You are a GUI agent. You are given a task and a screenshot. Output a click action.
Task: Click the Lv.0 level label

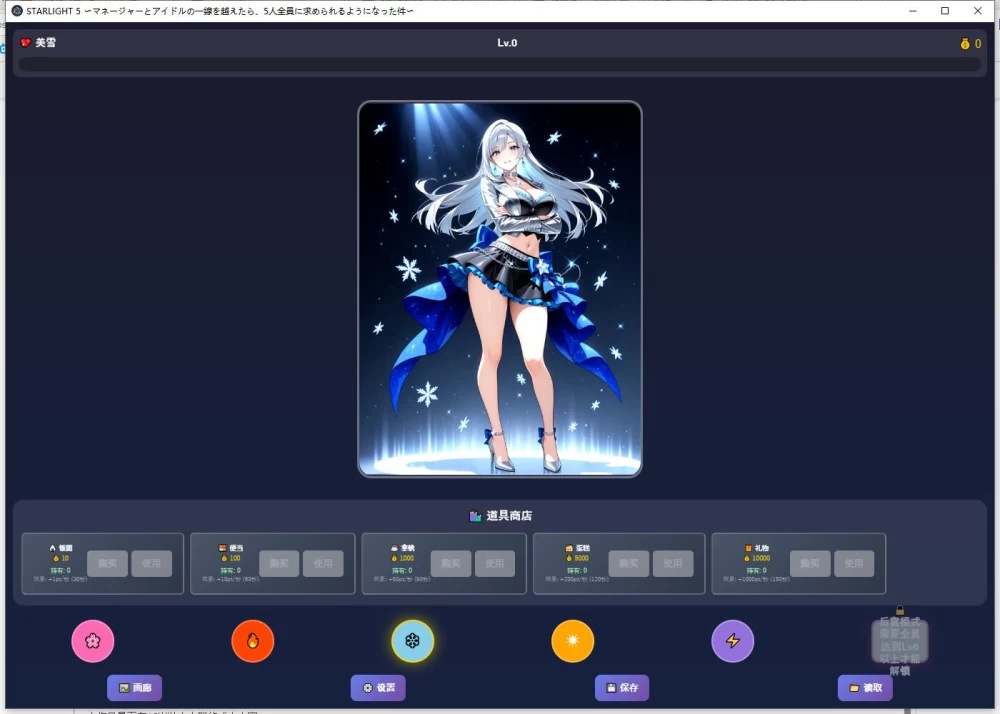tap(508, 43)
